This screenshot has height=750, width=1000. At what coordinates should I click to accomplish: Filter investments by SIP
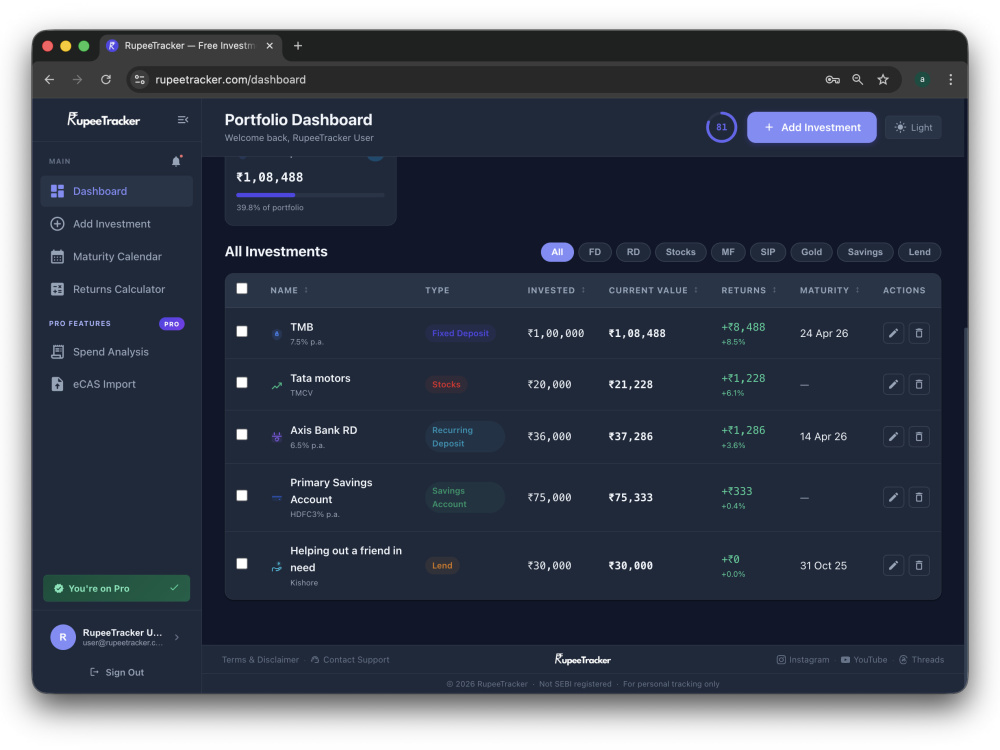768,253
